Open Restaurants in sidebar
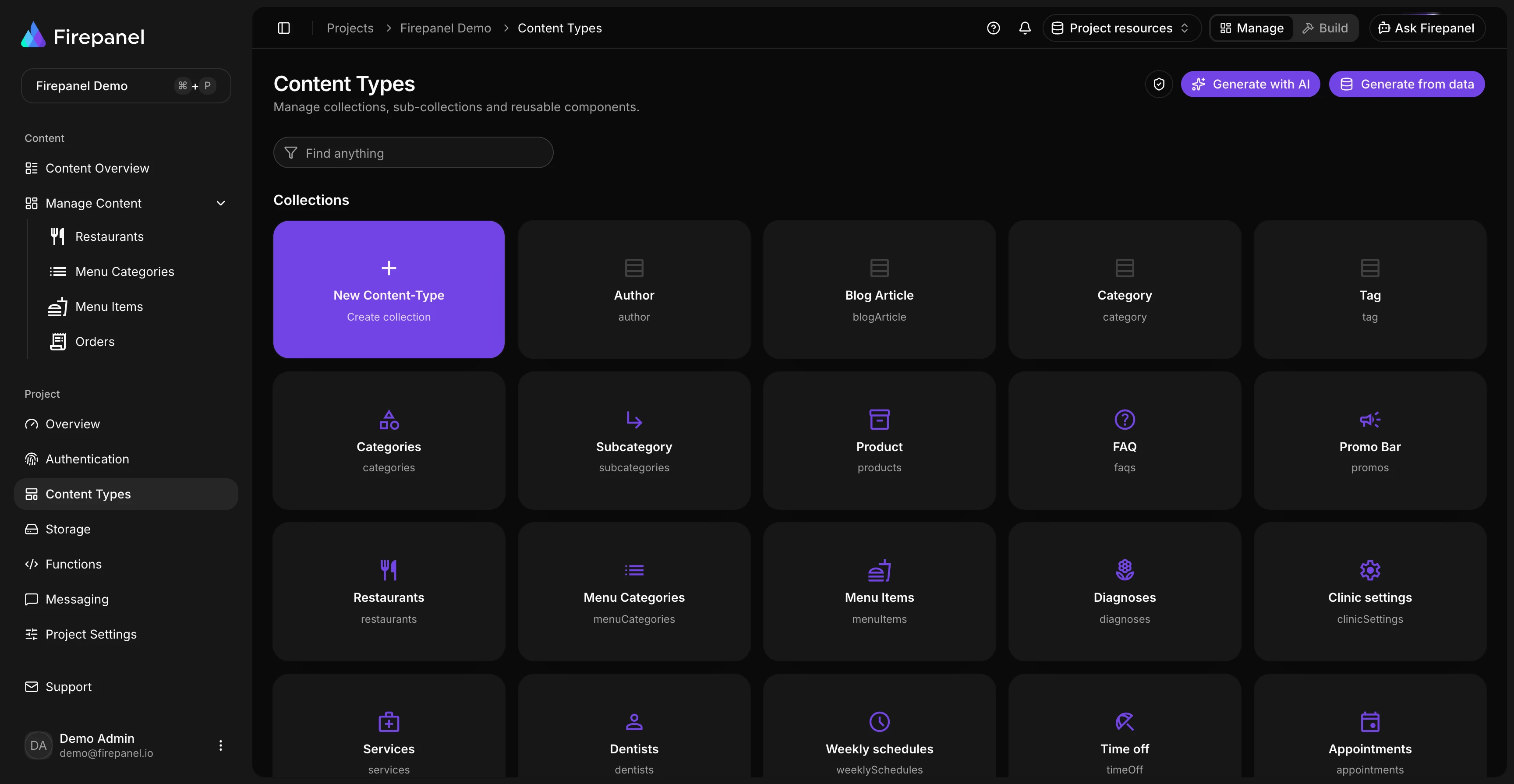The image size is (1514, 784). tap(110, 236)
